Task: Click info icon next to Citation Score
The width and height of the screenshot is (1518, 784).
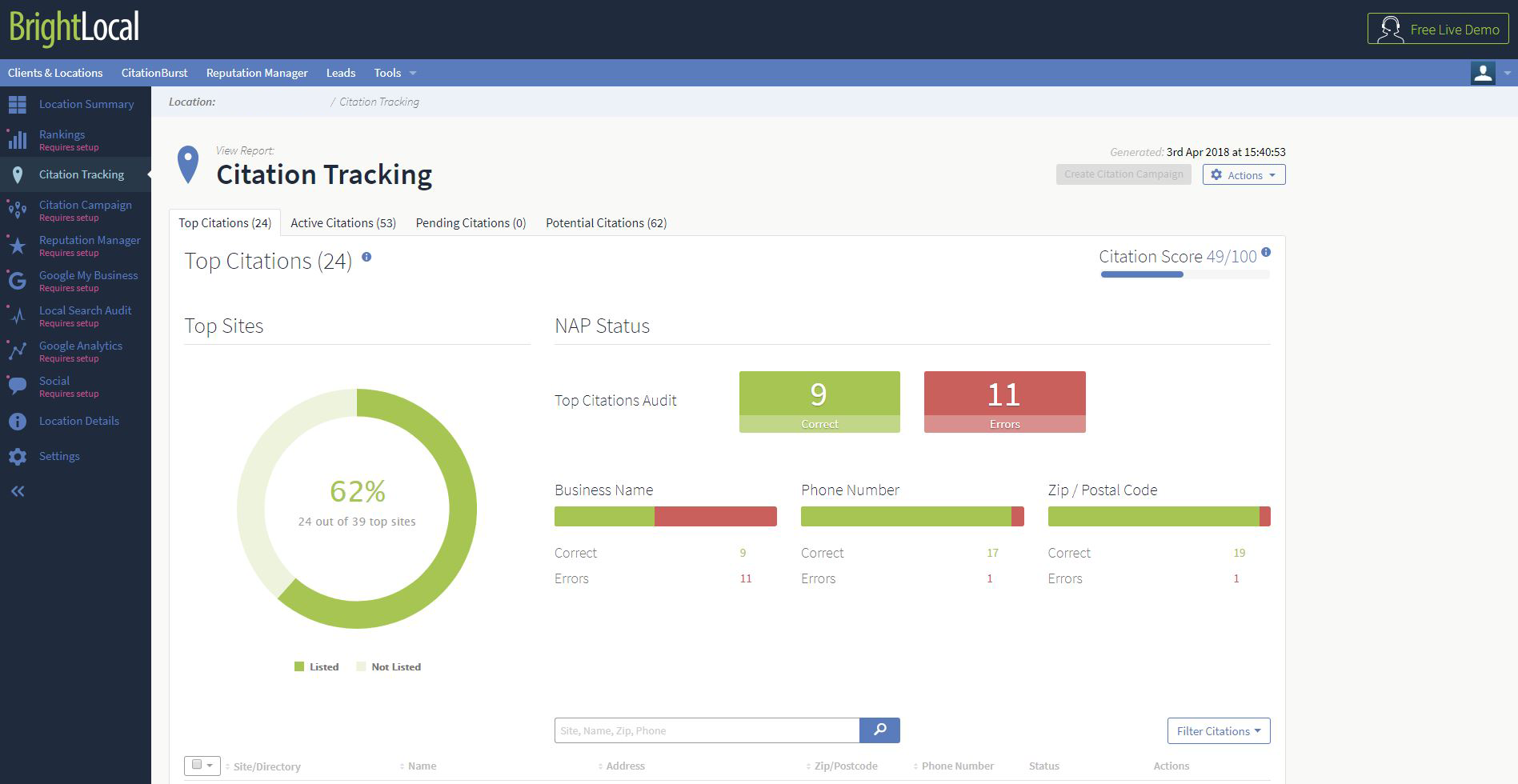Action: (x=1266, y=252)
